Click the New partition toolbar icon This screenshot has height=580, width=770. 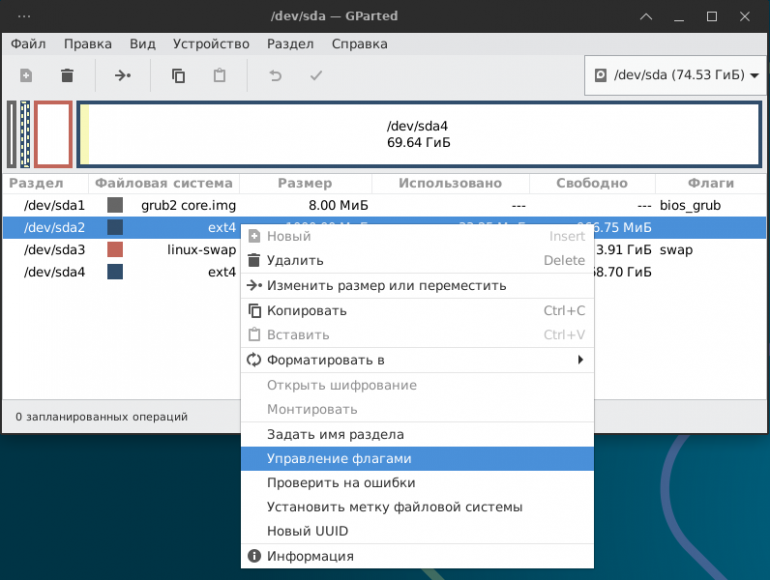(x=26, y=76)
